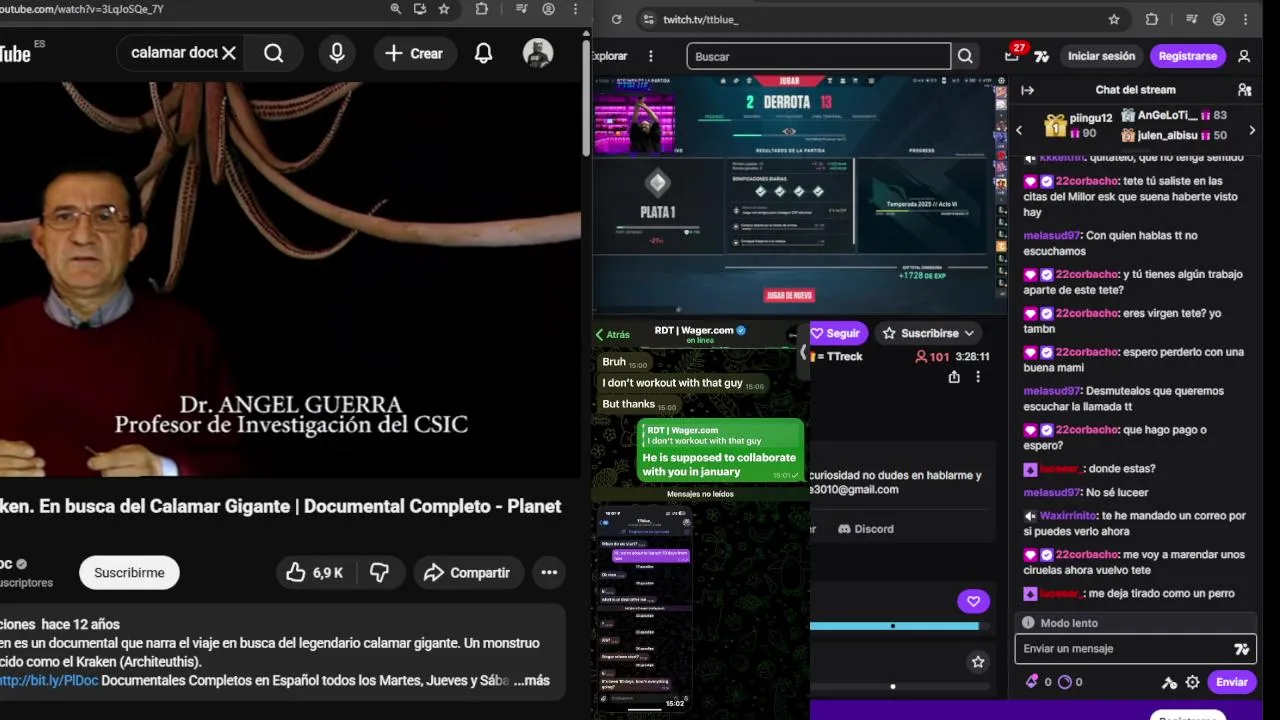Click JUGAR DE NUEVO in the stream

(x=789, y=296)
